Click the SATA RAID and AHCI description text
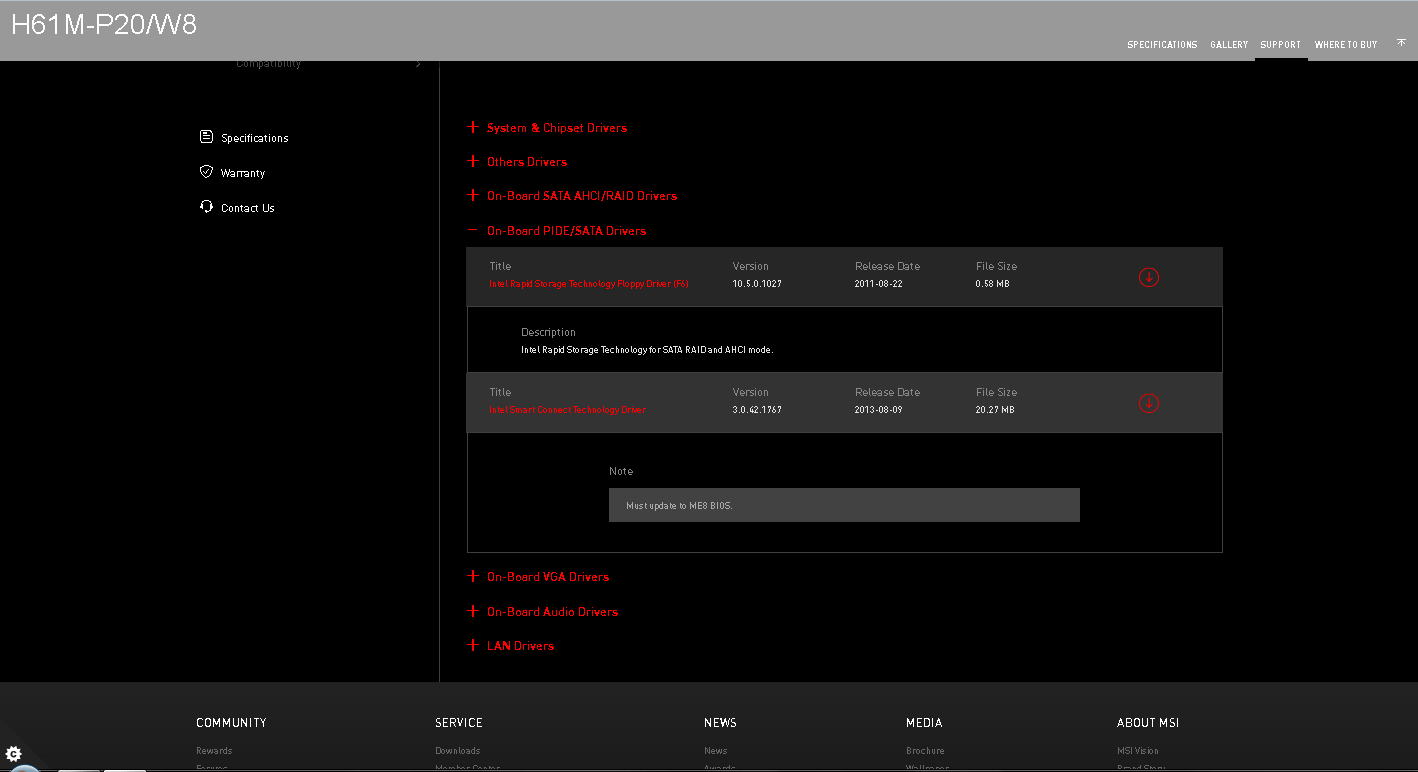 [x=647, y=350]
